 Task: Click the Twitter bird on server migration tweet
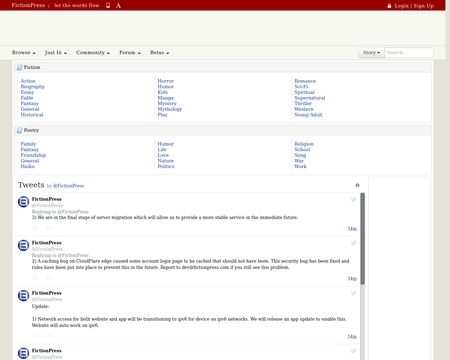click(353, 199)
